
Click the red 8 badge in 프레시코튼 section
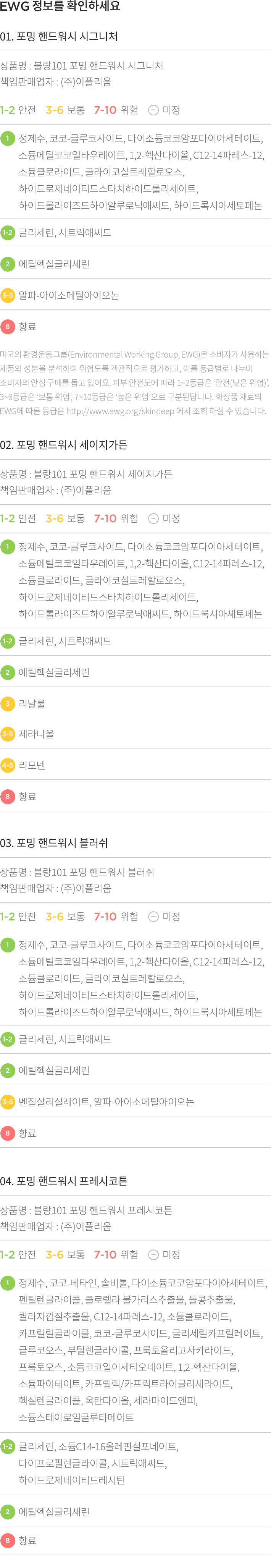(7, 1540)
